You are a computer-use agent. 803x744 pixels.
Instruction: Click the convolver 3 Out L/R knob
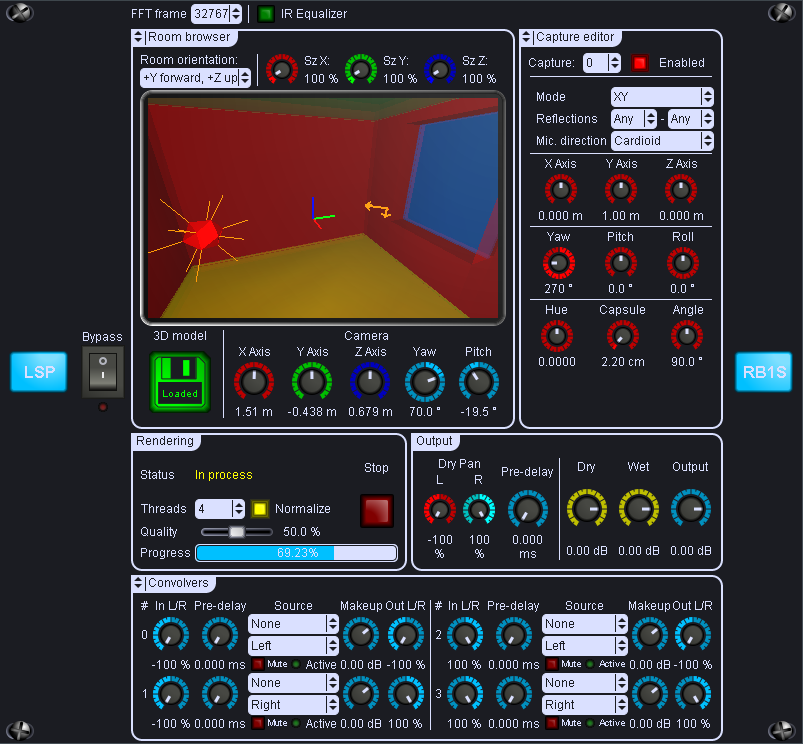point(692,694)
